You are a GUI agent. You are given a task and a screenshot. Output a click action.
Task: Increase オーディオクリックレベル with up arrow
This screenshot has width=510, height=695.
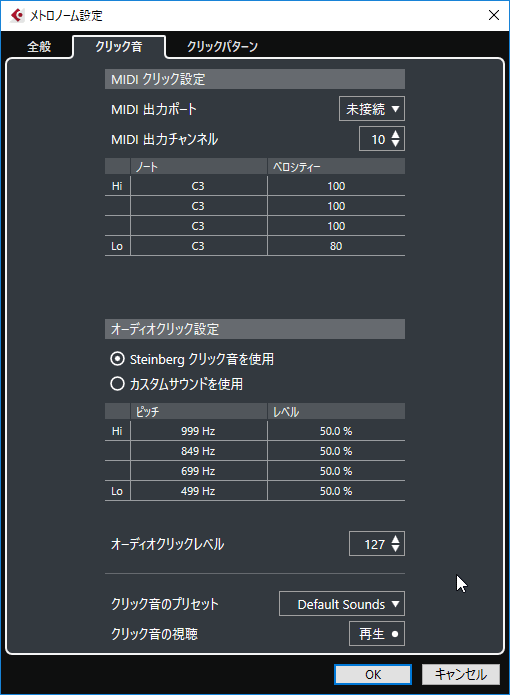point(396,539)
